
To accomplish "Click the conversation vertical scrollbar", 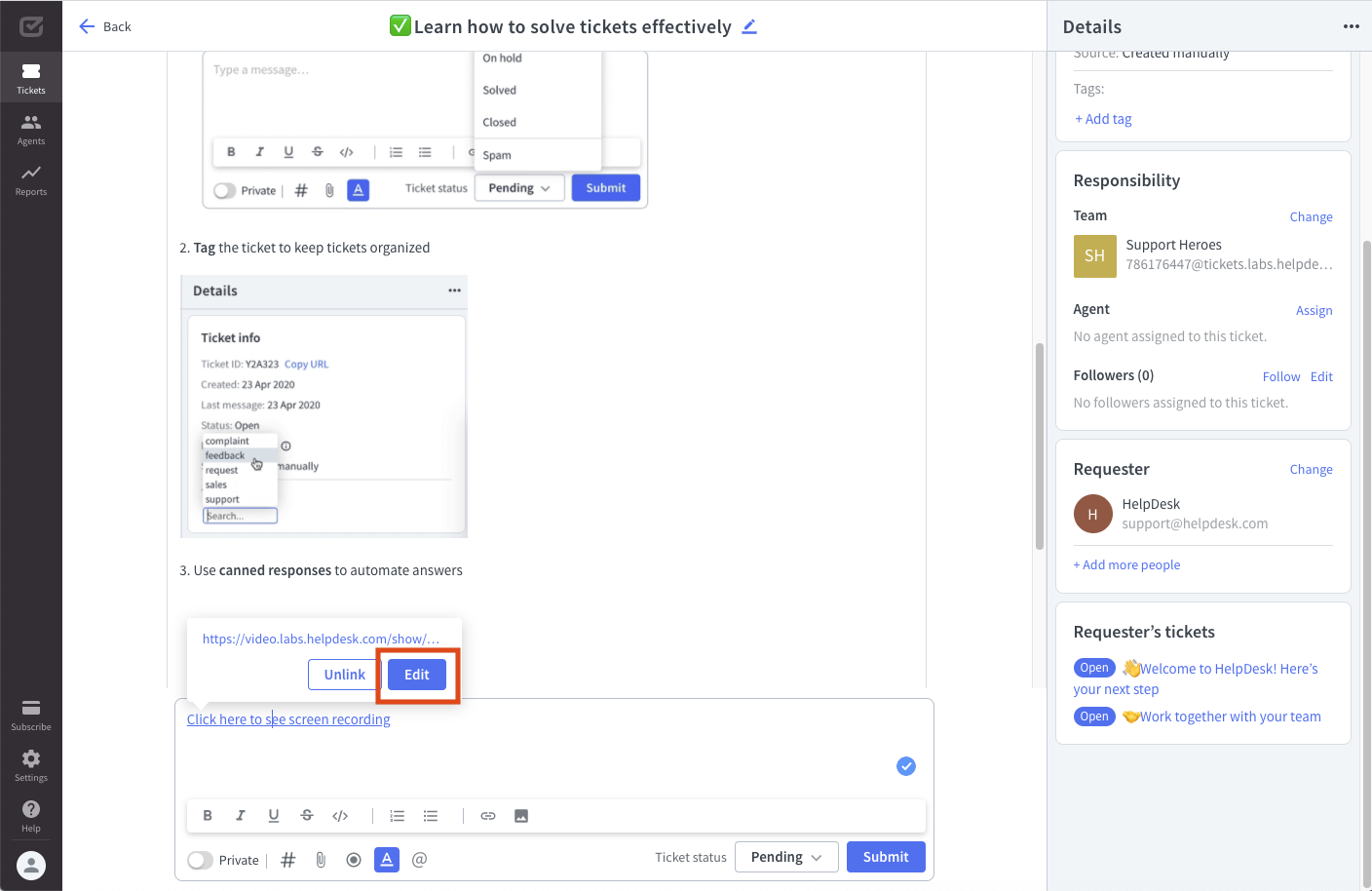I will coord(1039,446).
